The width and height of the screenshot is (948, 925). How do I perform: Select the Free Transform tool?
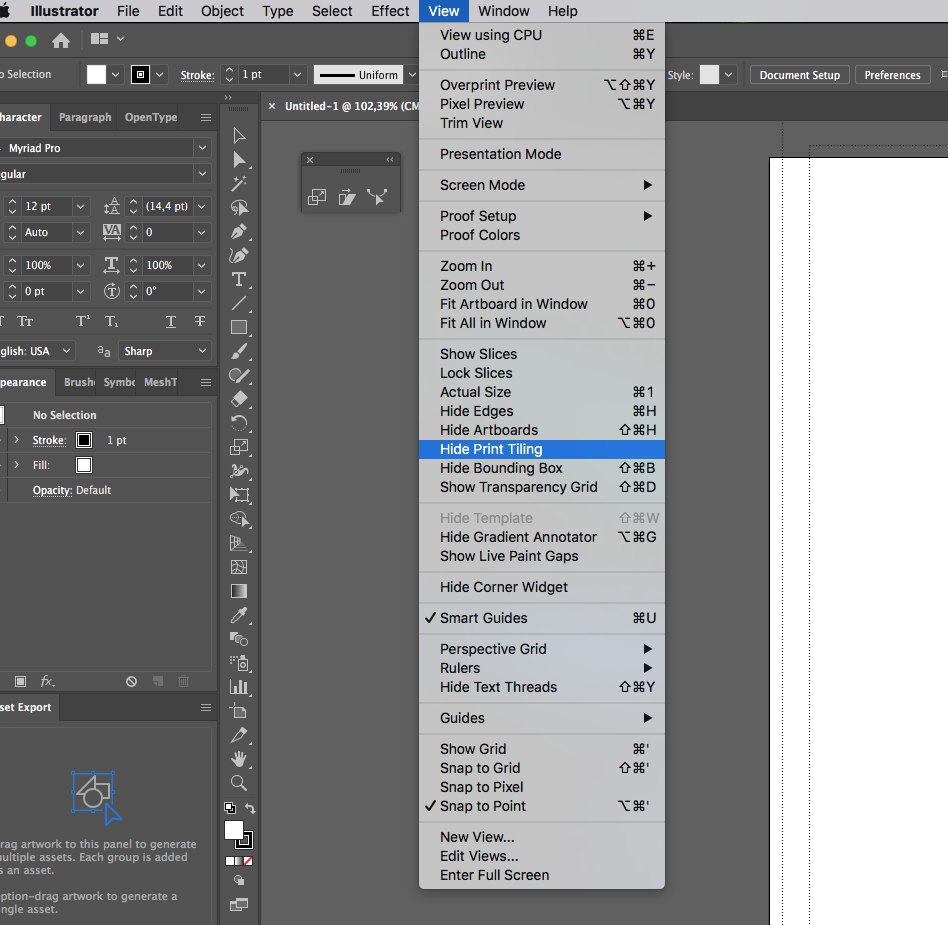pyautogui.click(x=239, y=495)
